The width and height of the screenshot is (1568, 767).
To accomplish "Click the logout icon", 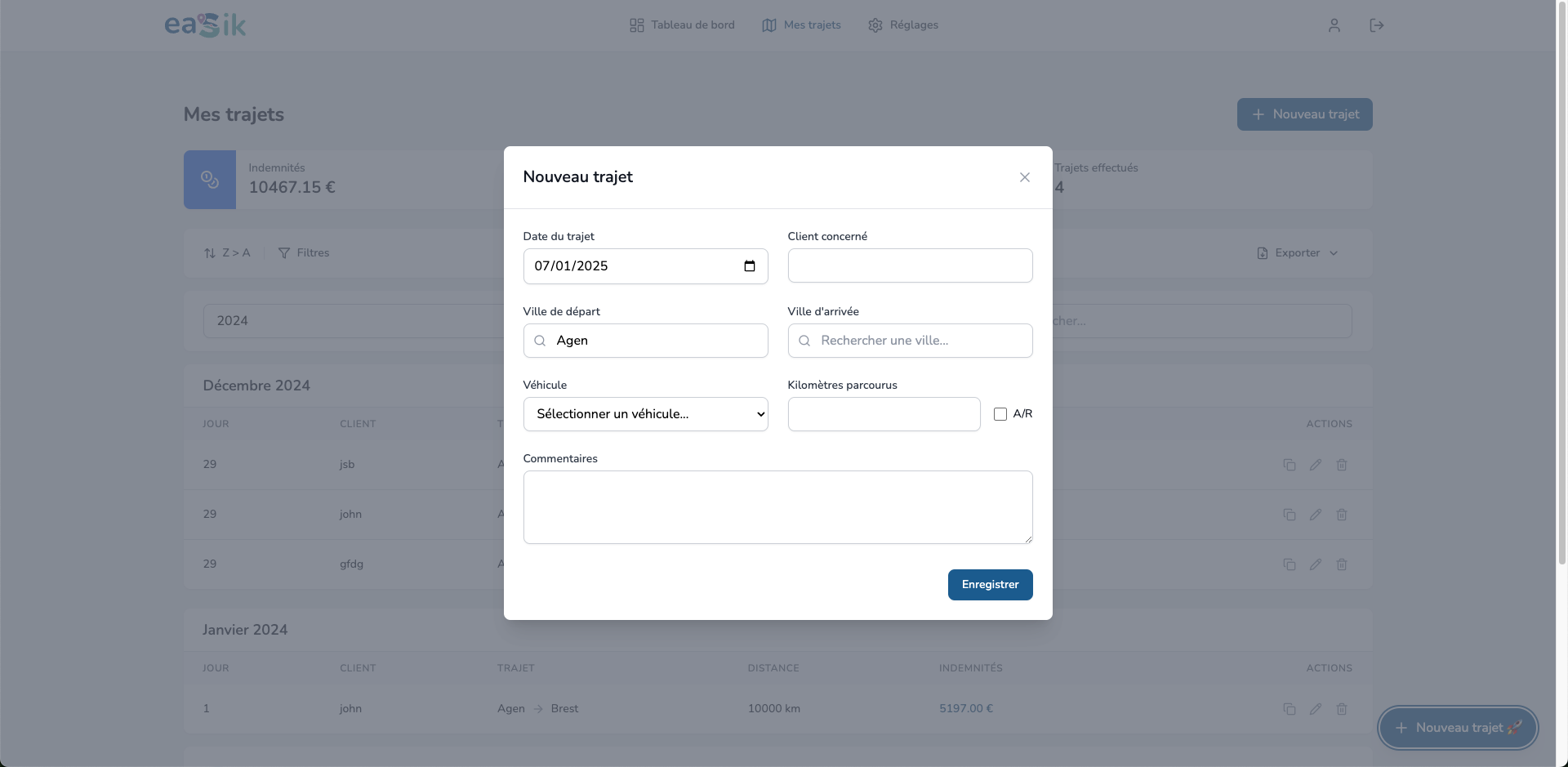I will click(1376, 25).
